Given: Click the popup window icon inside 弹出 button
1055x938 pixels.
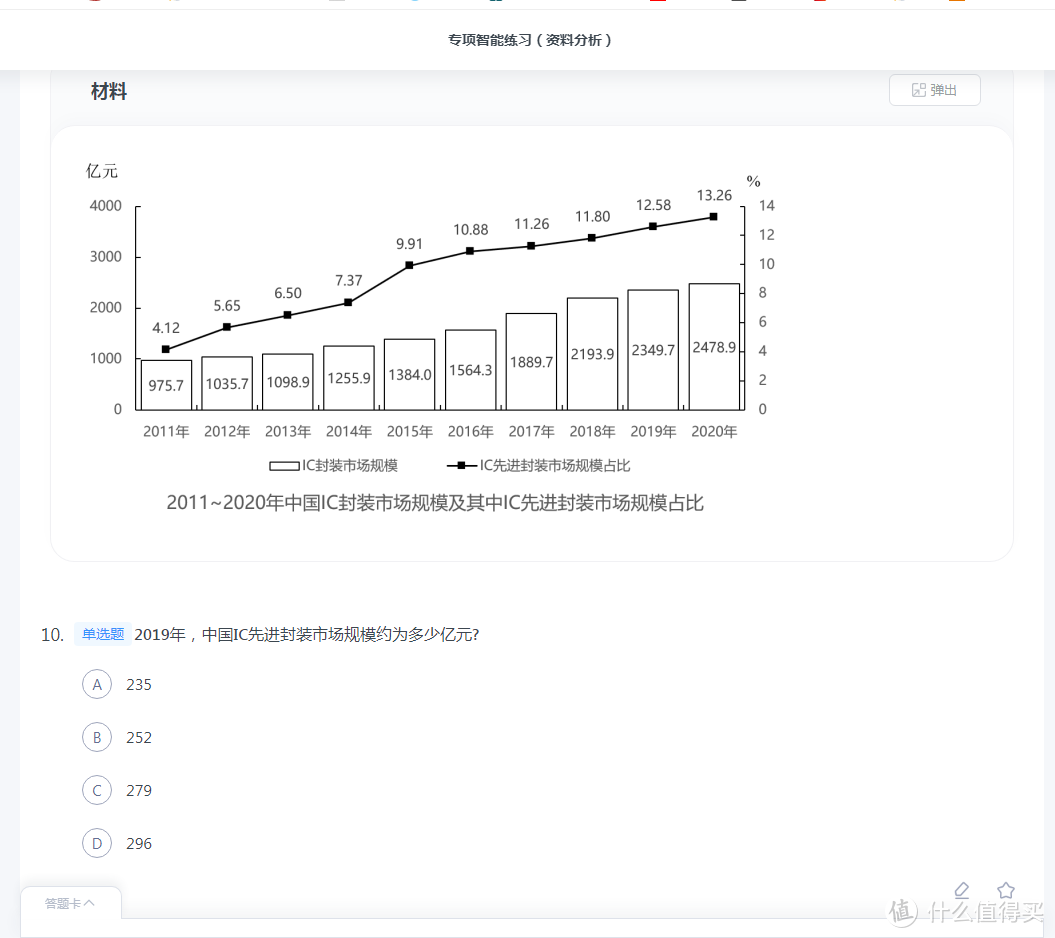Looking at the screenshot, I should (x=918, y=89).
